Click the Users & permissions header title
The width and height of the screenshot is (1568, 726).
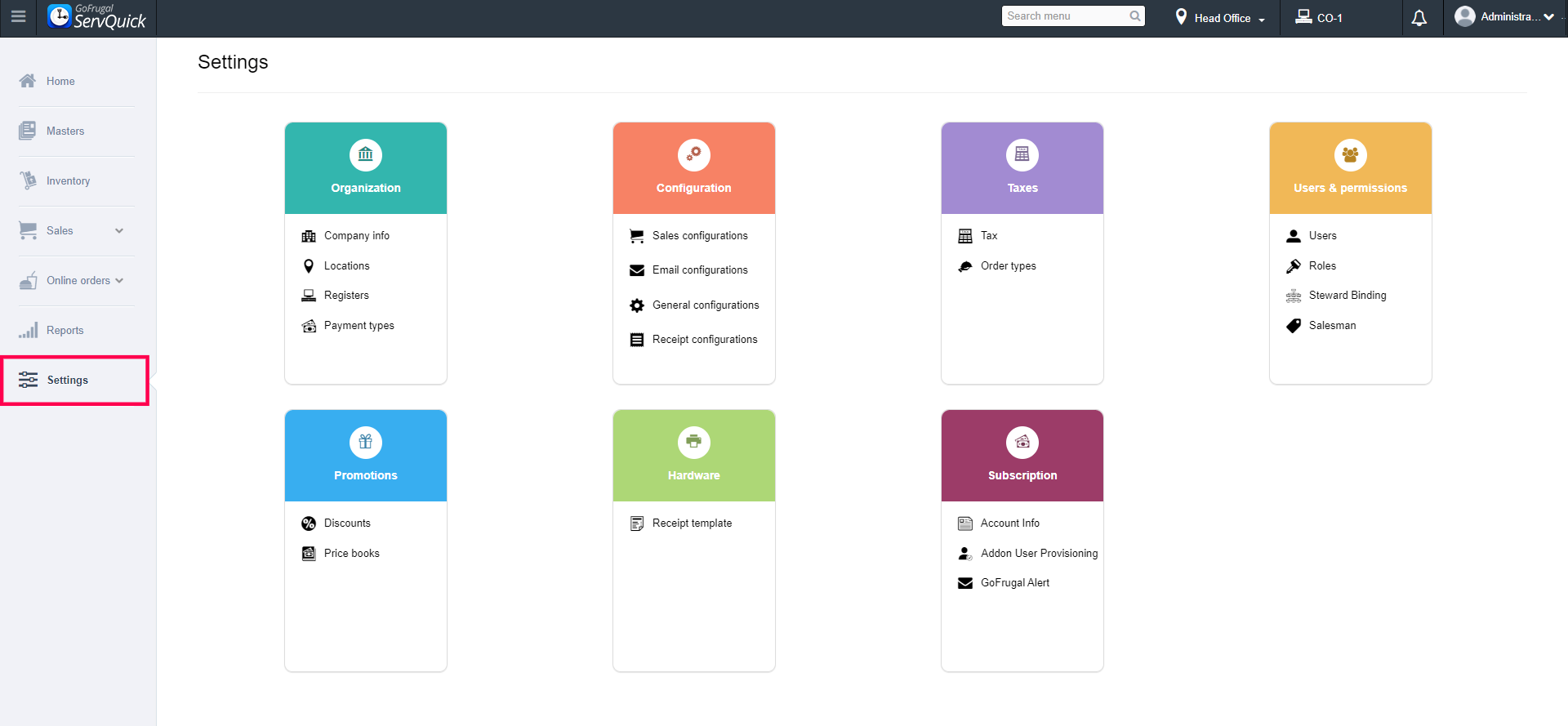click(1351, 188)
